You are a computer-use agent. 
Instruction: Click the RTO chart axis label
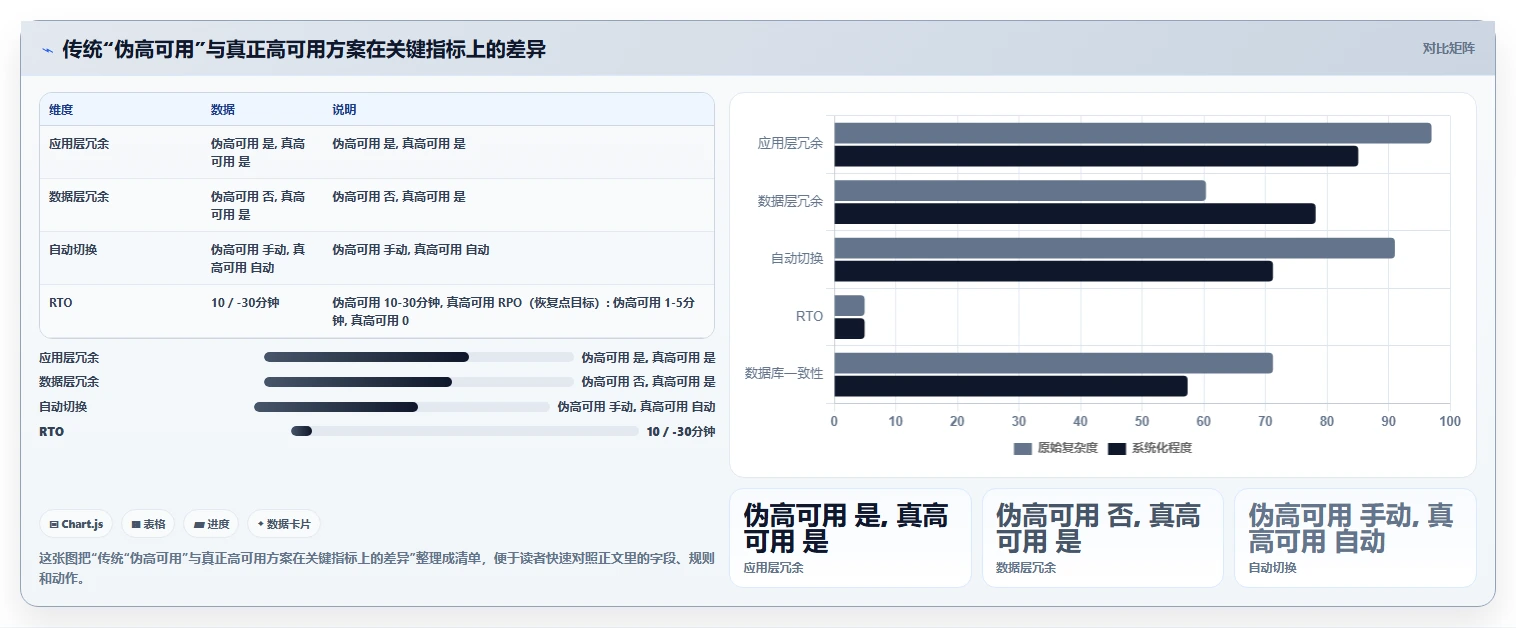[x=809, y=316]
